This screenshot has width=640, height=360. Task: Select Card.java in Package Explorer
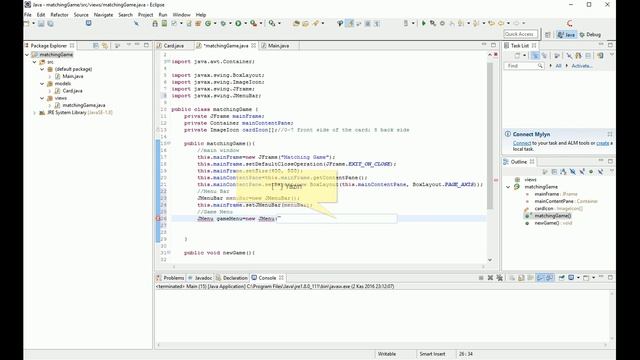[73, 91]
